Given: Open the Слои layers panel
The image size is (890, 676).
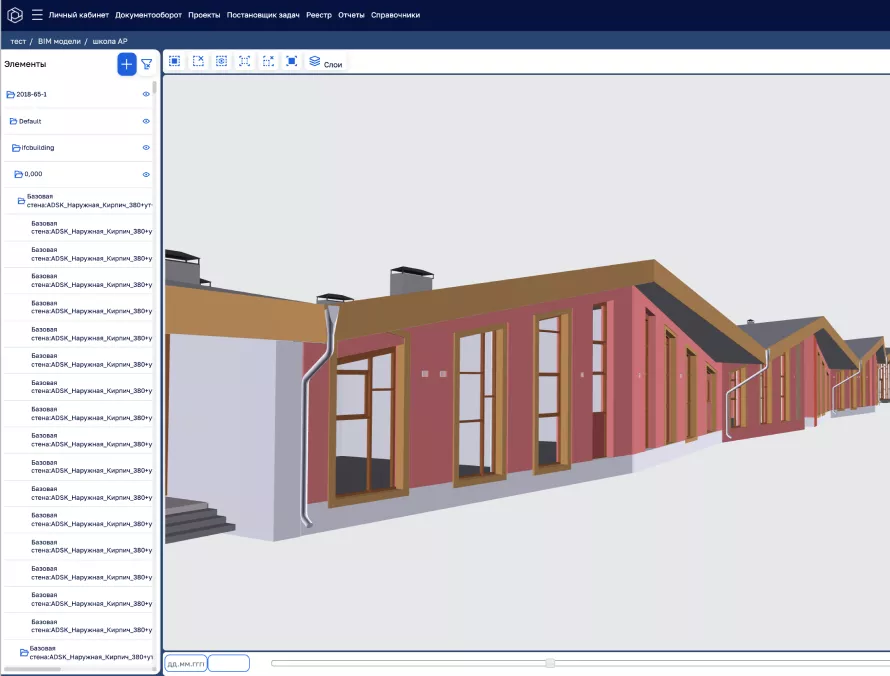Looking at the screenshot, I should tap(326, 62).
